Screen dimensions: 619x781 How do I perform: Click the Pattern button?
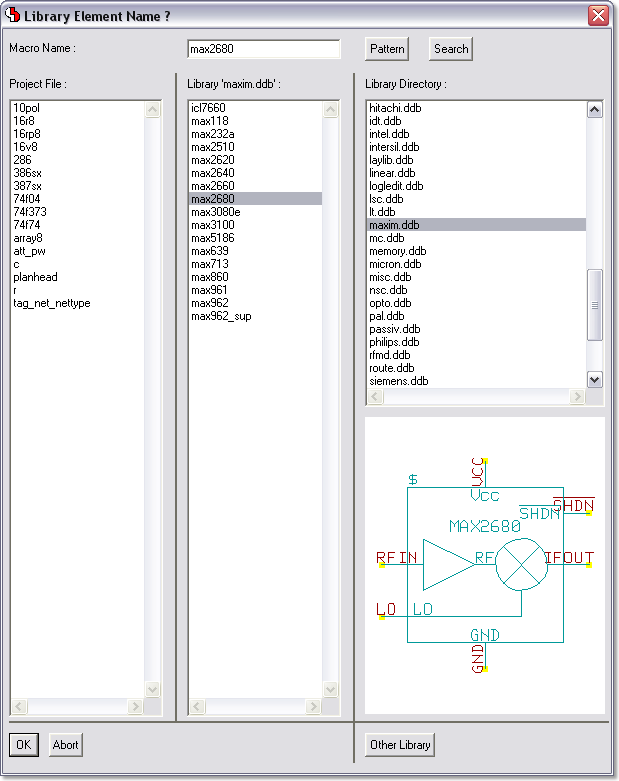click(387, 49)
